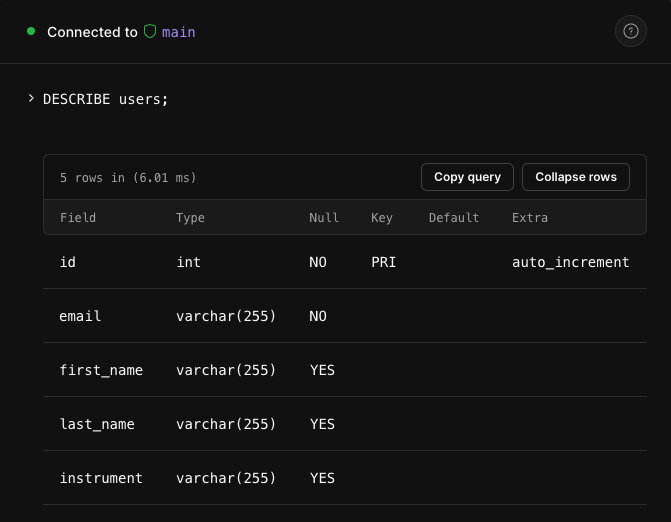Select the Default column header

454,218
